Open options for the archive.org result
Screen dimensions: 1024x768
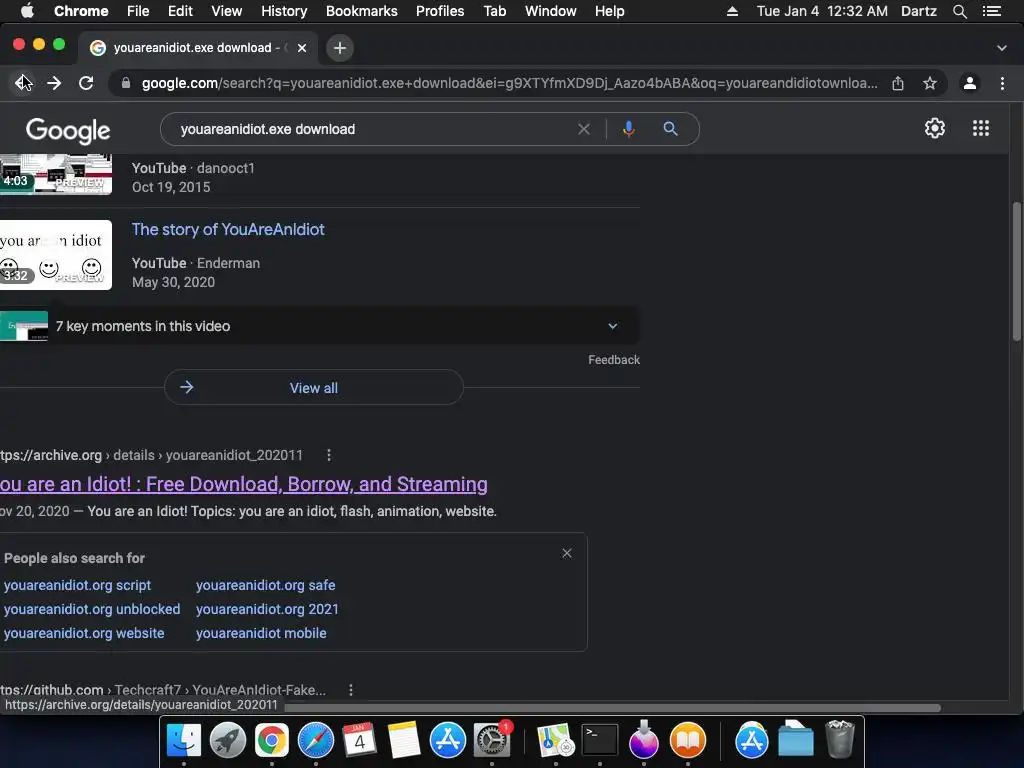tap(329, 455)
